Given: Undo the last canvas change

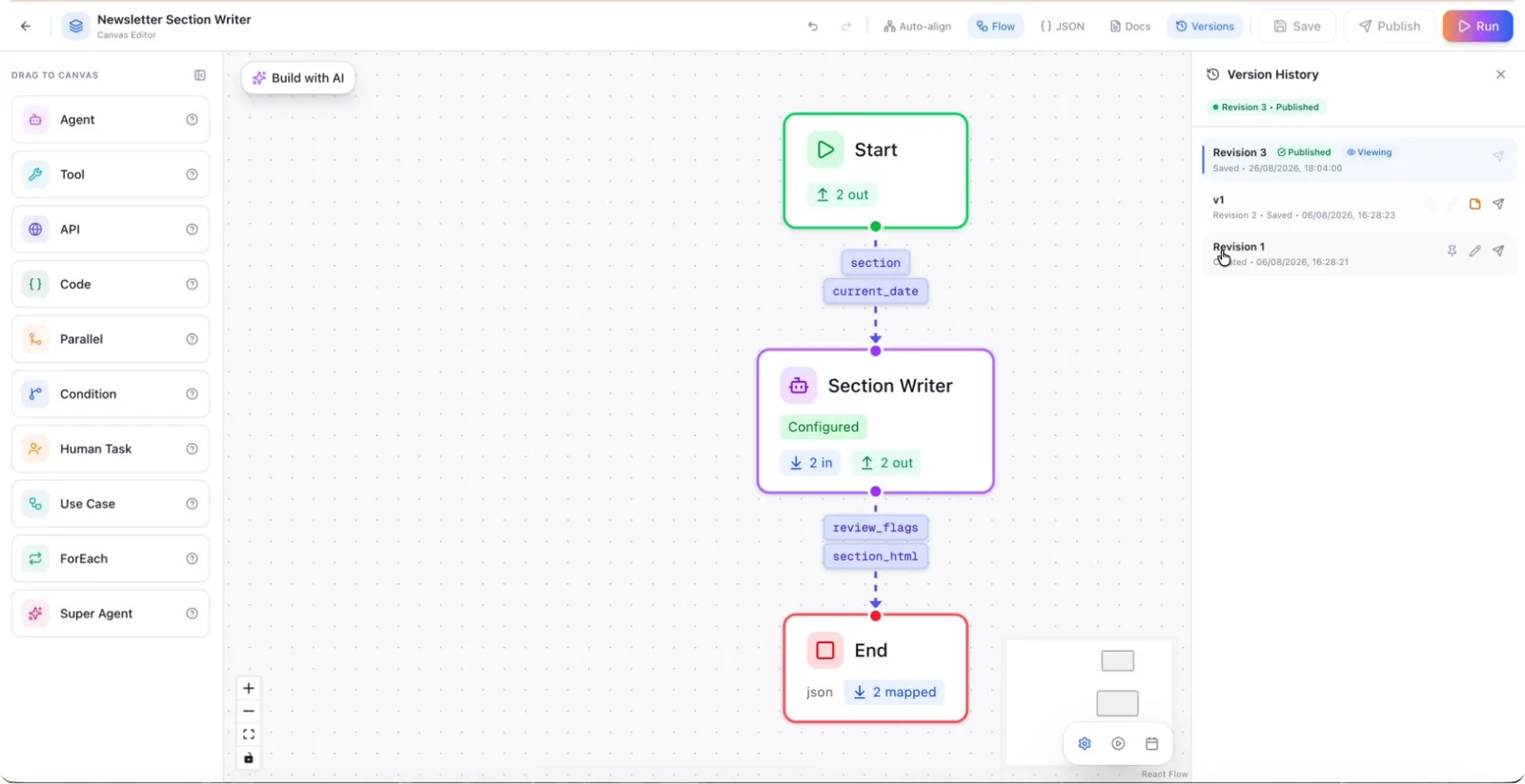Looking at the screenshot, I should click(813, 27).
